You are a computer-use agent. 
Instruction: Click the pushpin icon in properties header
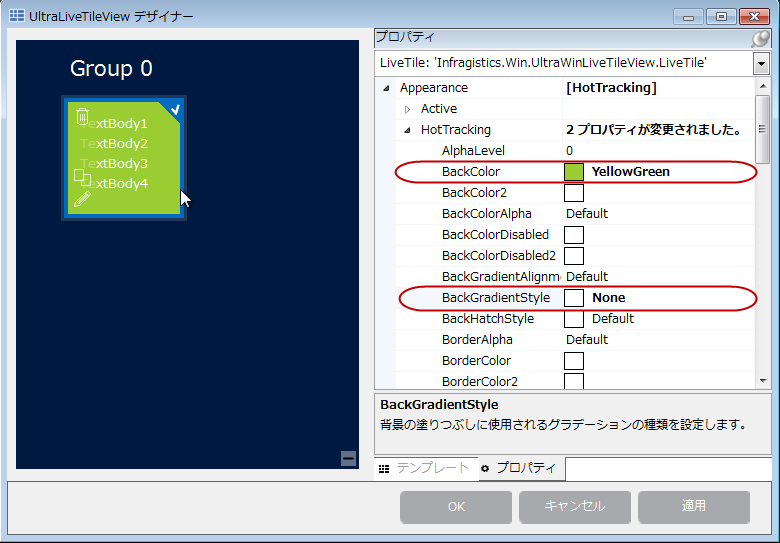[x=760, y=38]
